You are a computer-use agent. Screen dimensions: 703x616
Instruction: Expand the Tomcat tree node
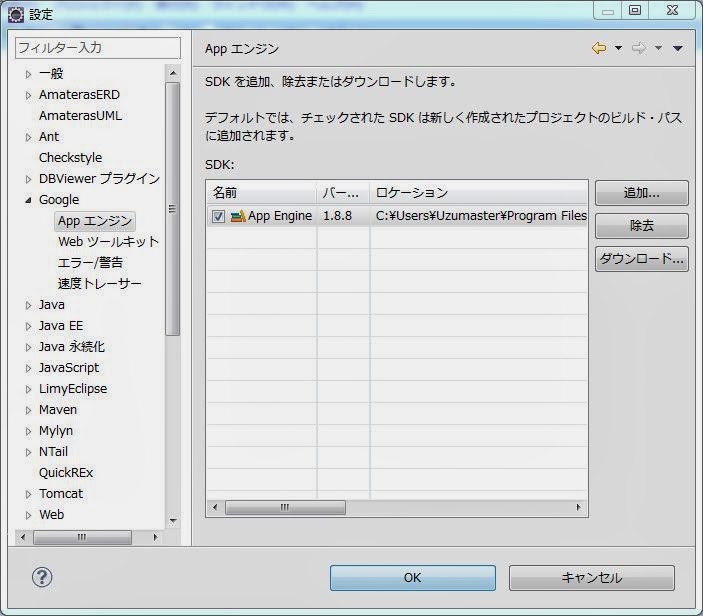point(28,494)
